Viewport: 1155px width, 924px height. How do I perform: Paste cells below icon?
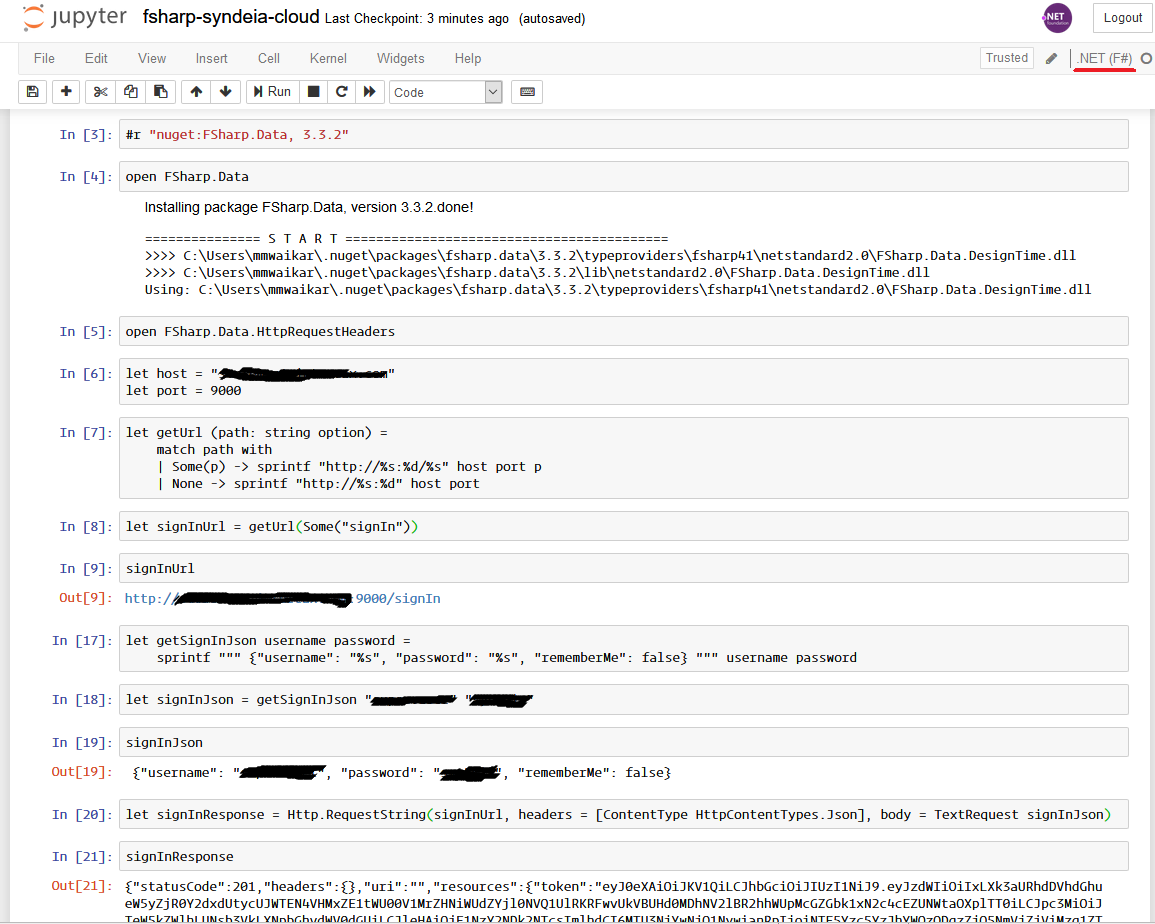click(x=161, y=92)
